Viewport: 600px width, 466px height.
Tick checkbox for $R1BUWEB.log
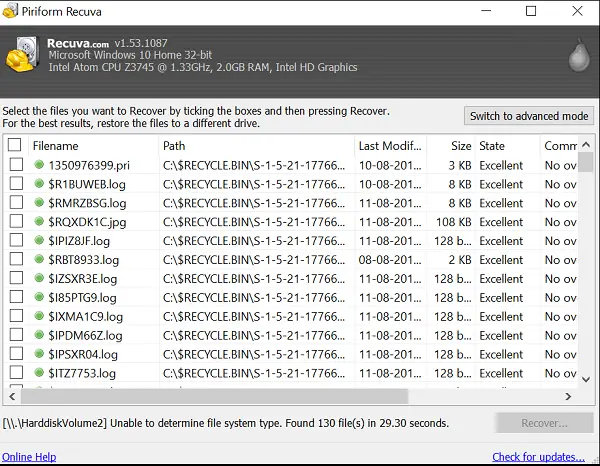tap(16, 183)
